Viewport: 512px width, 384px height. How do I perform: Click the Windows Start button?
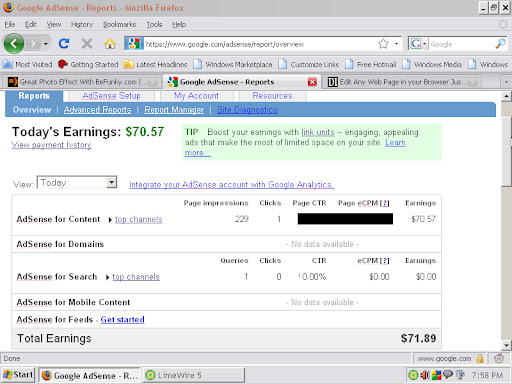coord(18,375)
